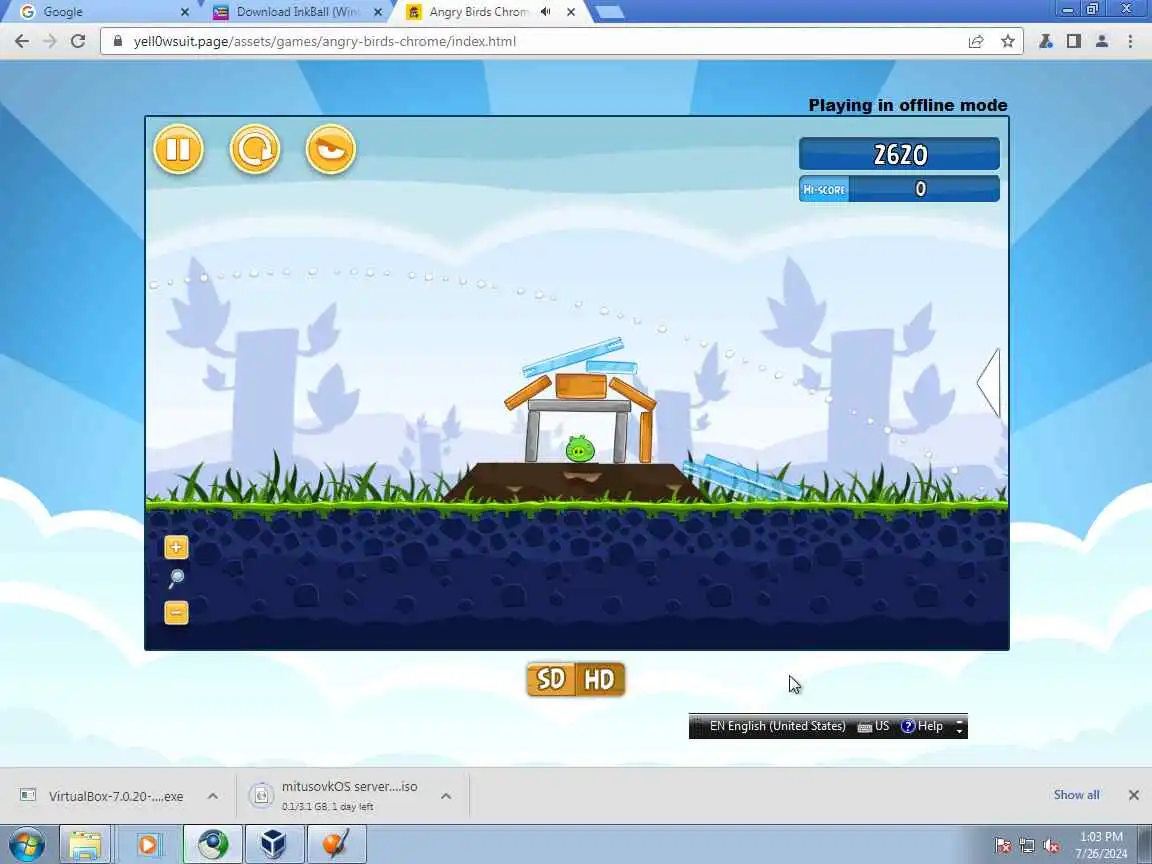Open the language bar options arrow
This screenshot has width=1152, height=864.
click(959, 727)
